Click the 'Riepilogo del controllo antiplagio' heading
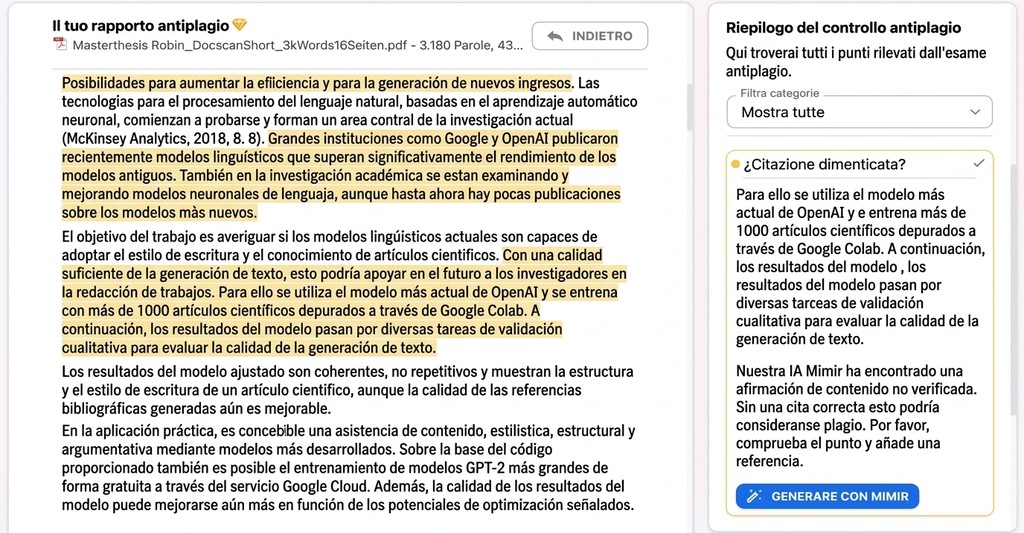 coord(843,27)
